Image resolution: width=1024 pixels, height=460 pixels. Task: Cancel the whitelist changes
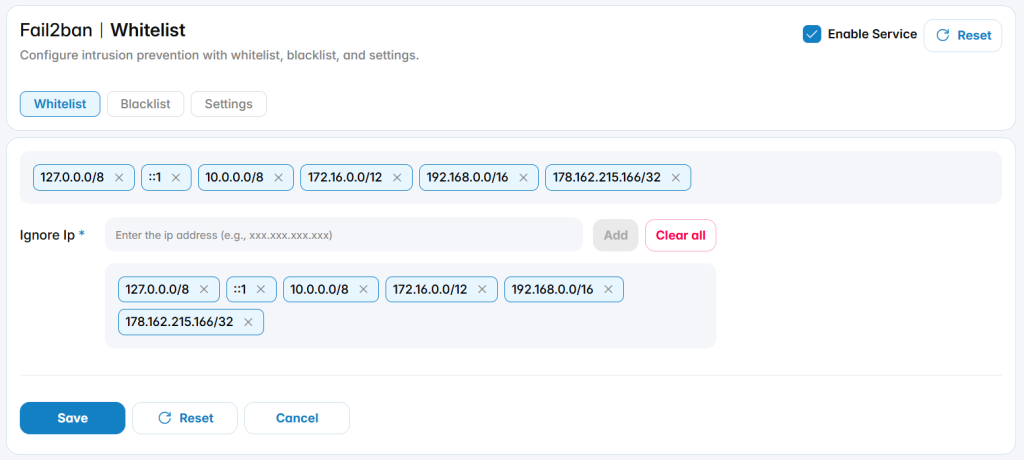tap(297, 418)
